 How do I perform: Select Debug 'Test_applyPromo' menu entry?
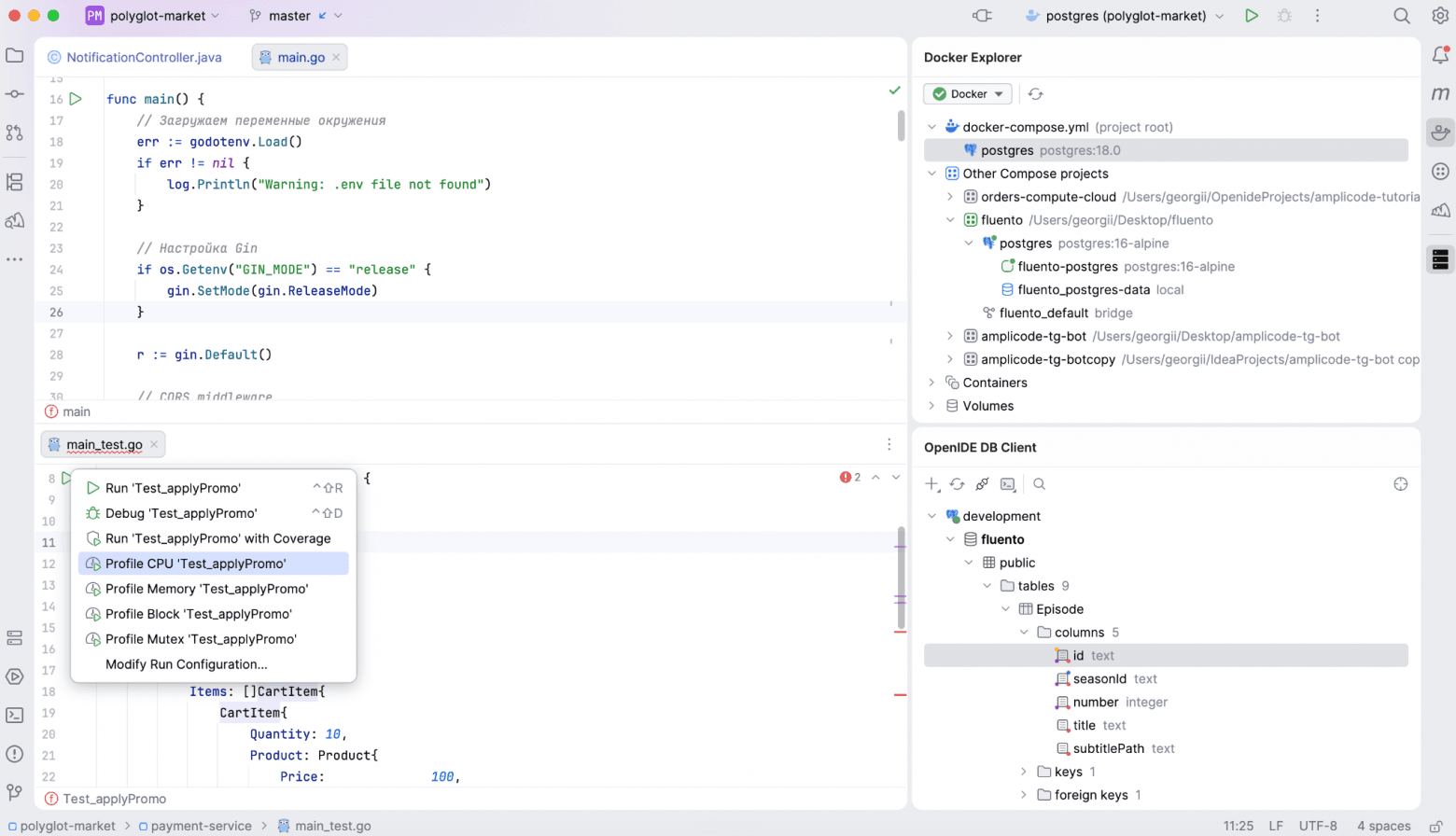[214, 513]
